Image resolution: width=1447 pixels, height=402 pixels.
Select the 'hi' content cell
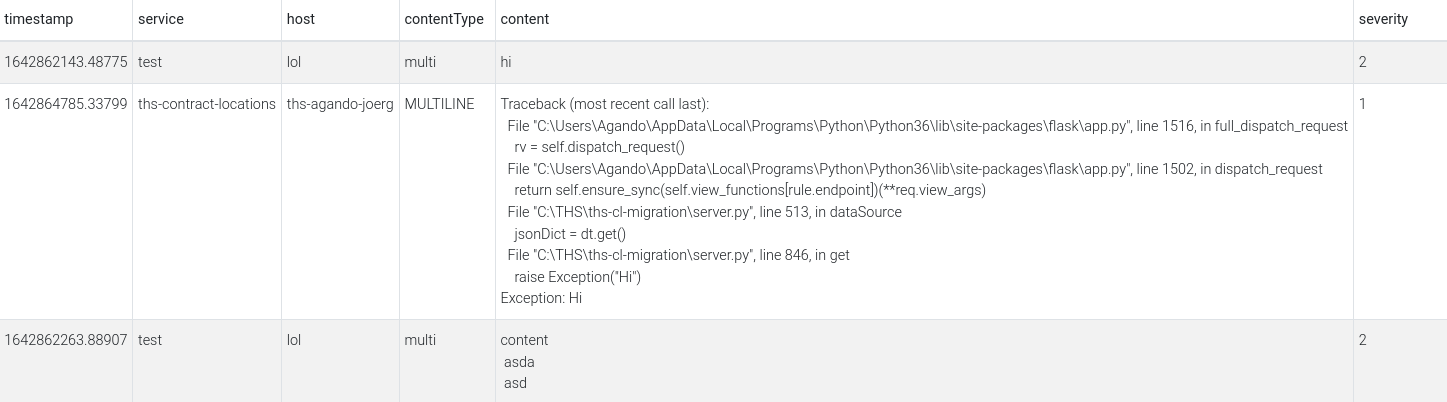pyautogui.click(x=506, y=62)
